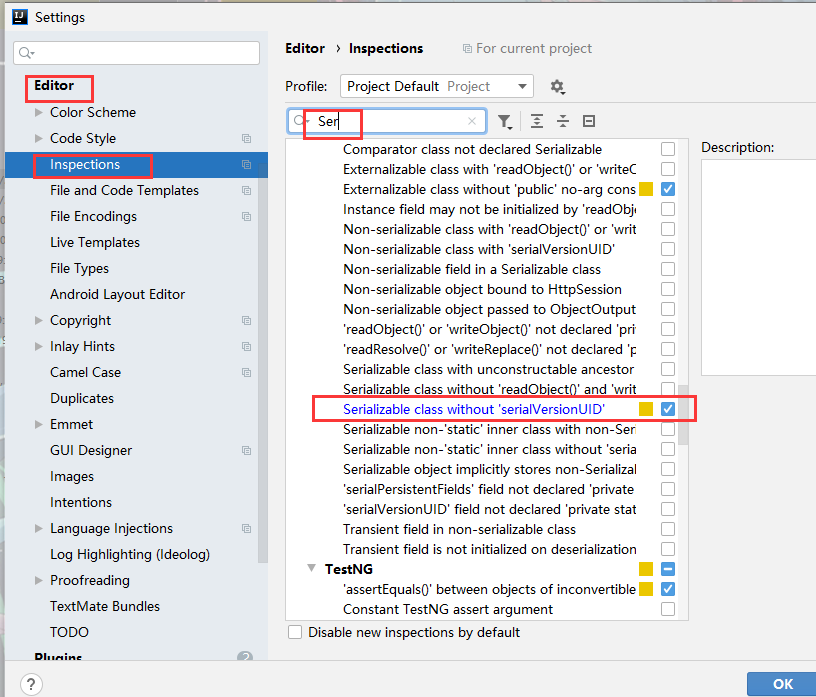Click the project-level icon beside Inlay Hints
816x697 pixels.
click(247, 347)
